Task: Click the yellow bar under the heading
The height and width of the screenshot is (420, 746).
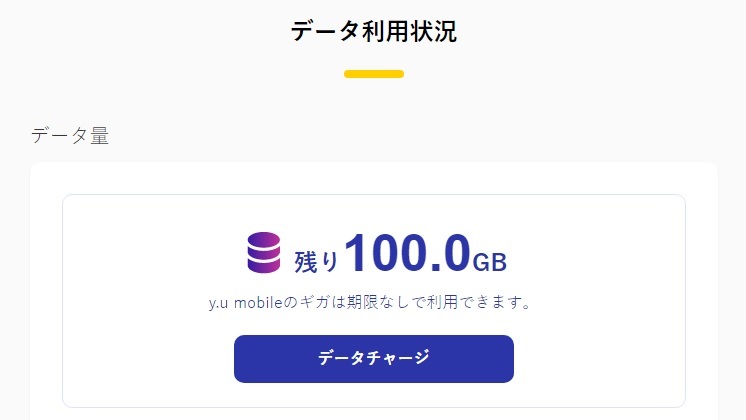Action: 374,74
